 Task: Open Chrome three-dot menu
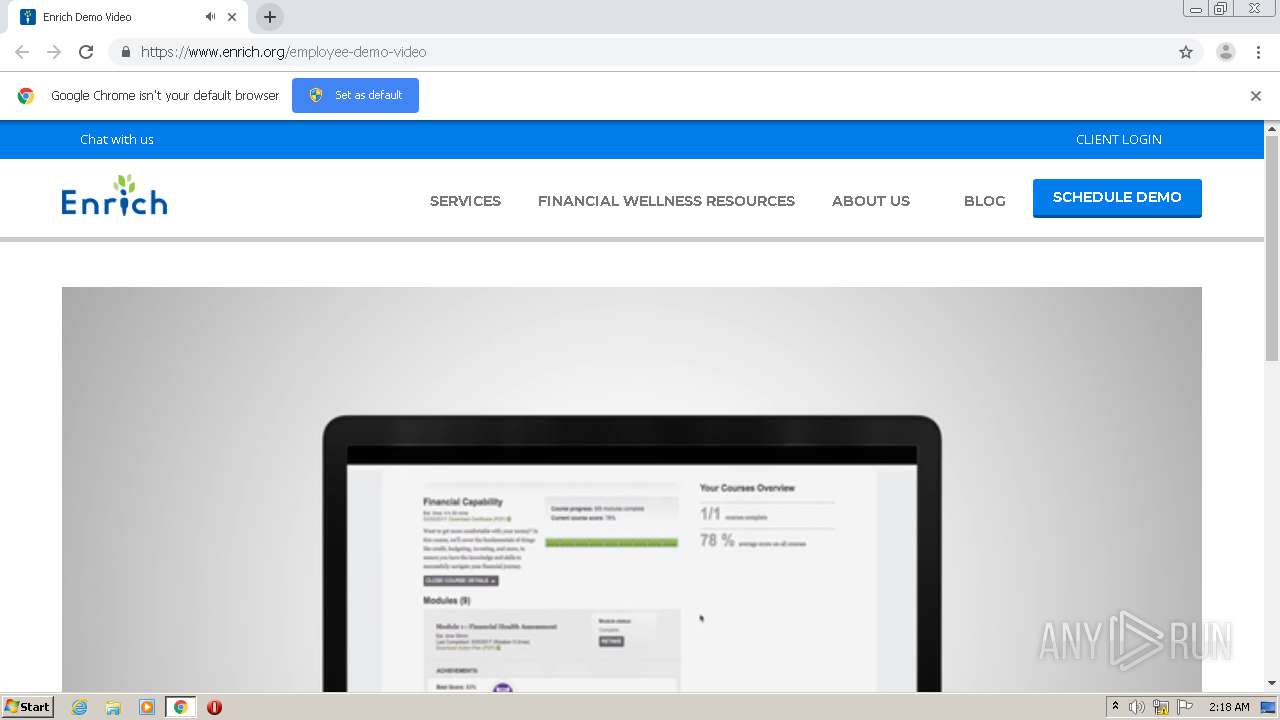point(1258,52)
